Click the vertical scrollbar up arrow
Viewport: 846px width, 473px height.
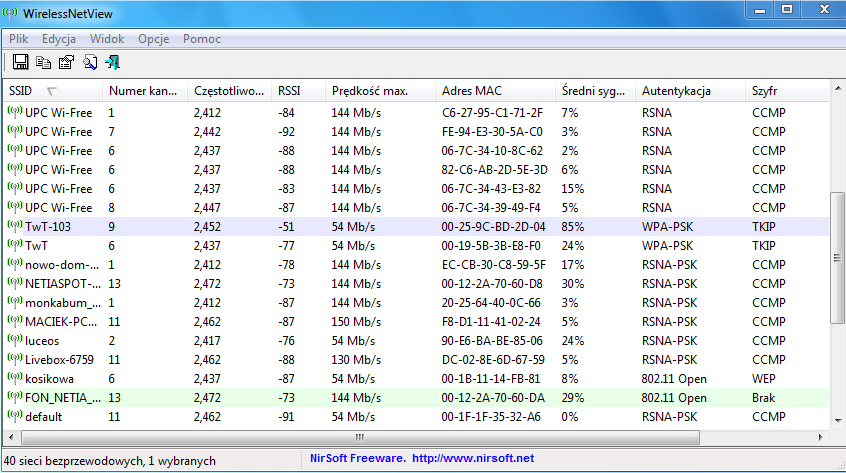[x=837, y=88]
